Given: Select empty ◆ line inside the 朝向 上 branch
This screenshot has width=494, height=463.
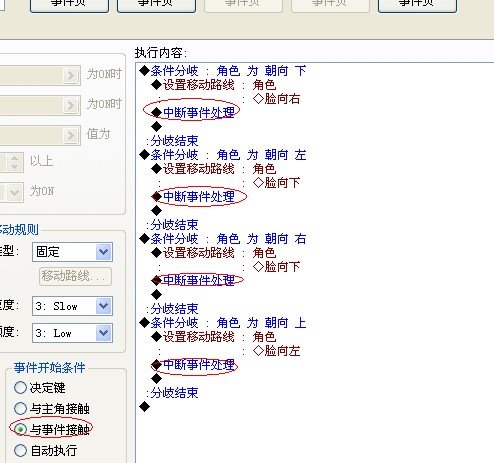Looking at the screenshot, I should click(156, 379).
